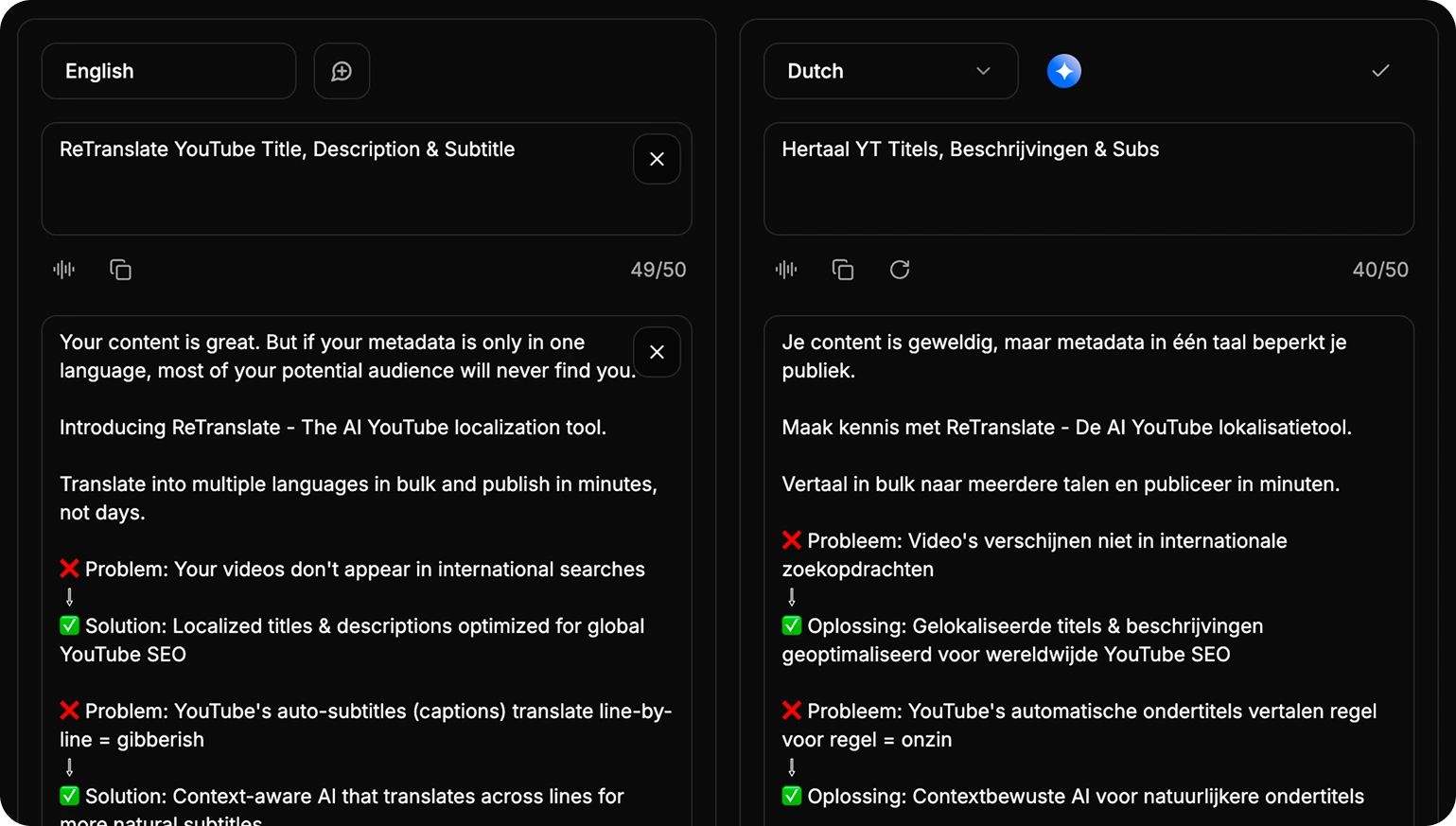Open the English source language selector

point(168,70)
